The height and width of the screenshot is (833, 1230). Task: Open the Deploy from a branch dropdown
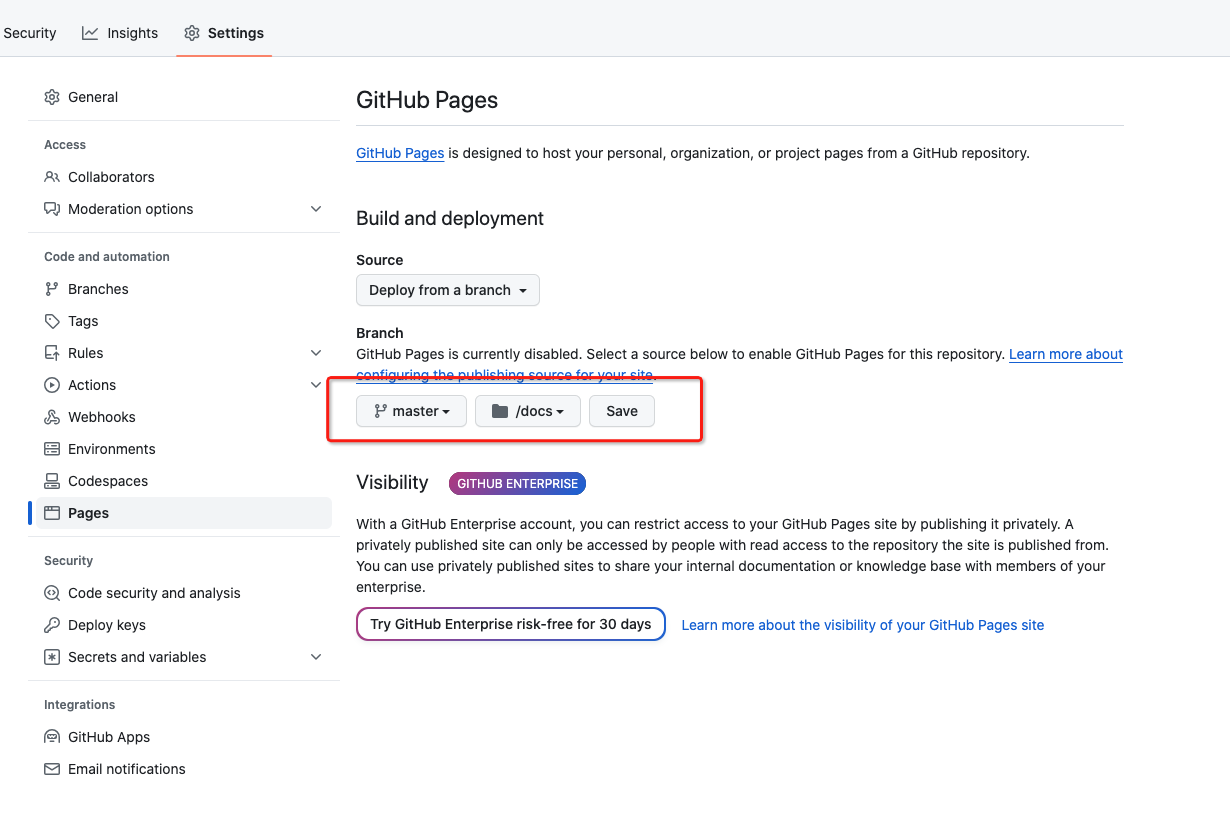point(447,290)
